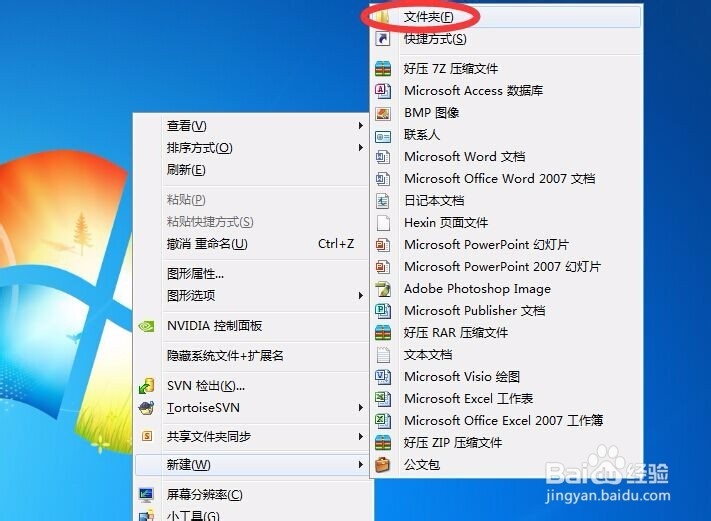Click the text 联系人
The width and height of the screenshot is (711, 521).
pos(422,135)
